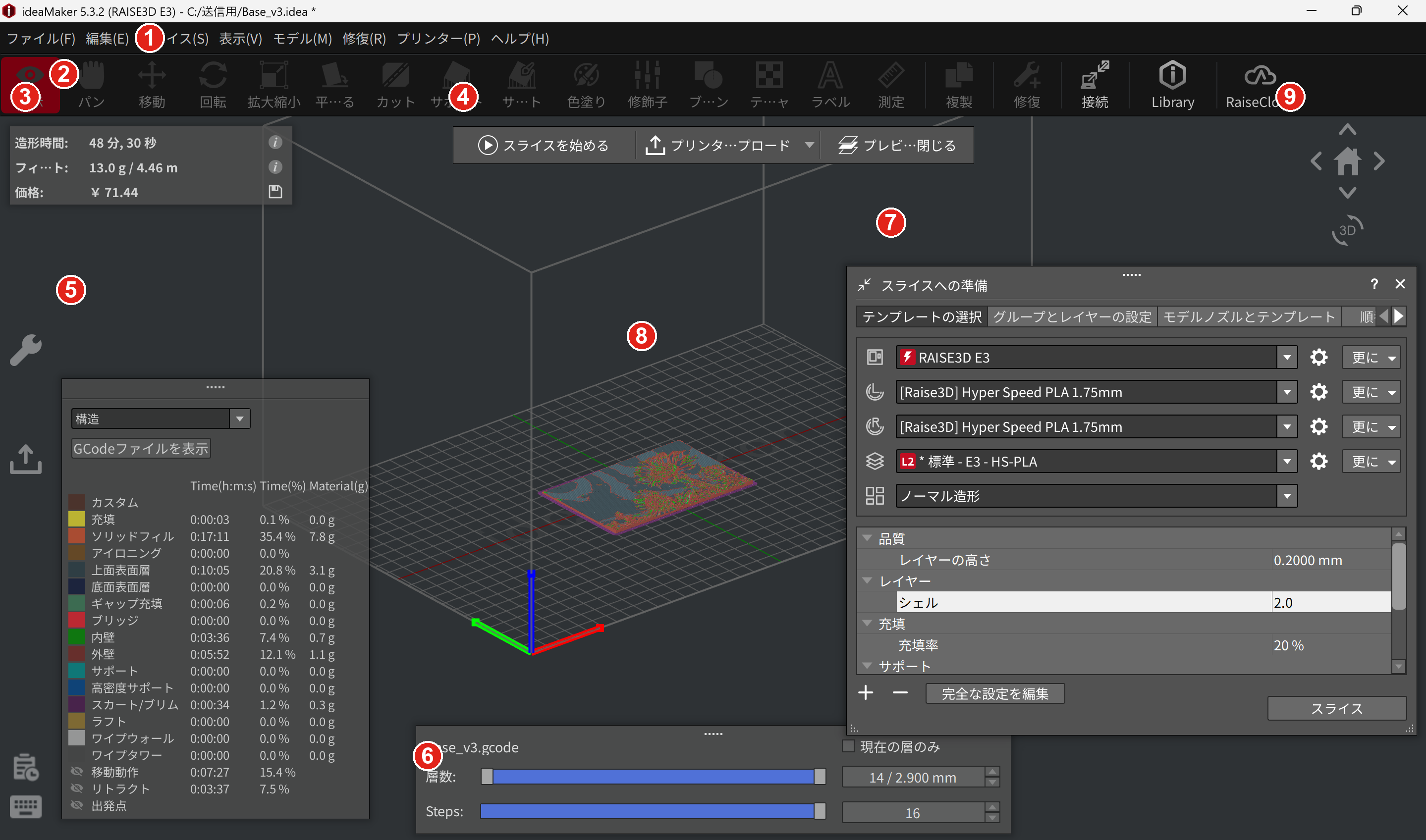Screen dimensions: 1426x840
Task: Toggle the 上面表面層 color square
Action: pyautogui.click(x=76, y=570)
